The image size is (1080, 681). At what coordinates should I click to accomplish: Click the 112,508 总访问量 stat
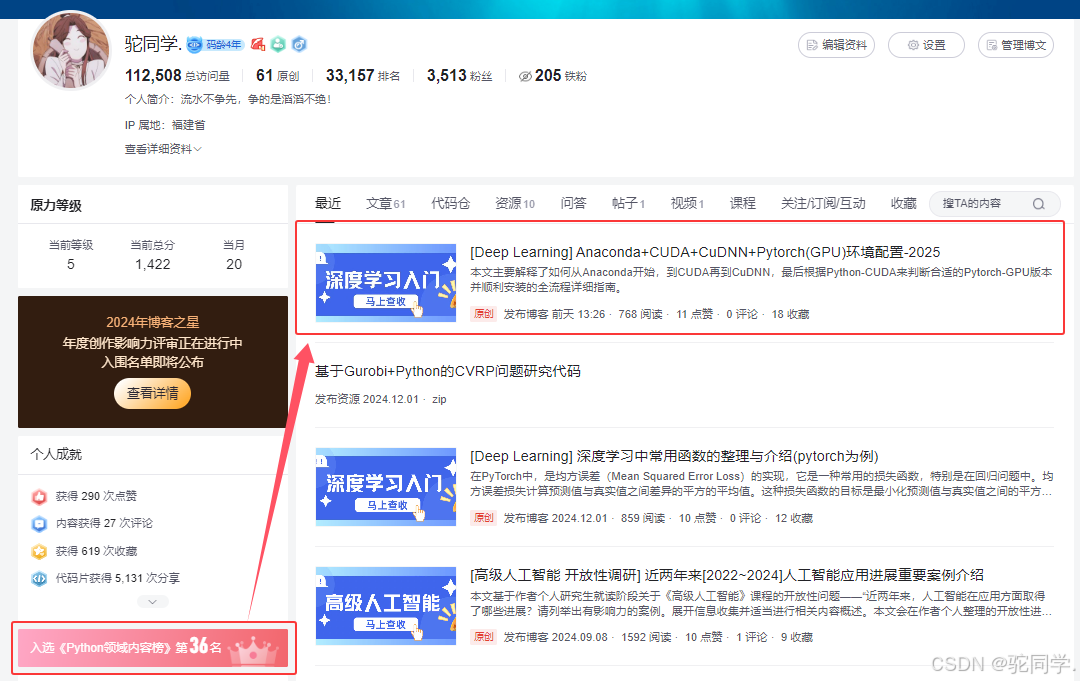coord(177,76)
